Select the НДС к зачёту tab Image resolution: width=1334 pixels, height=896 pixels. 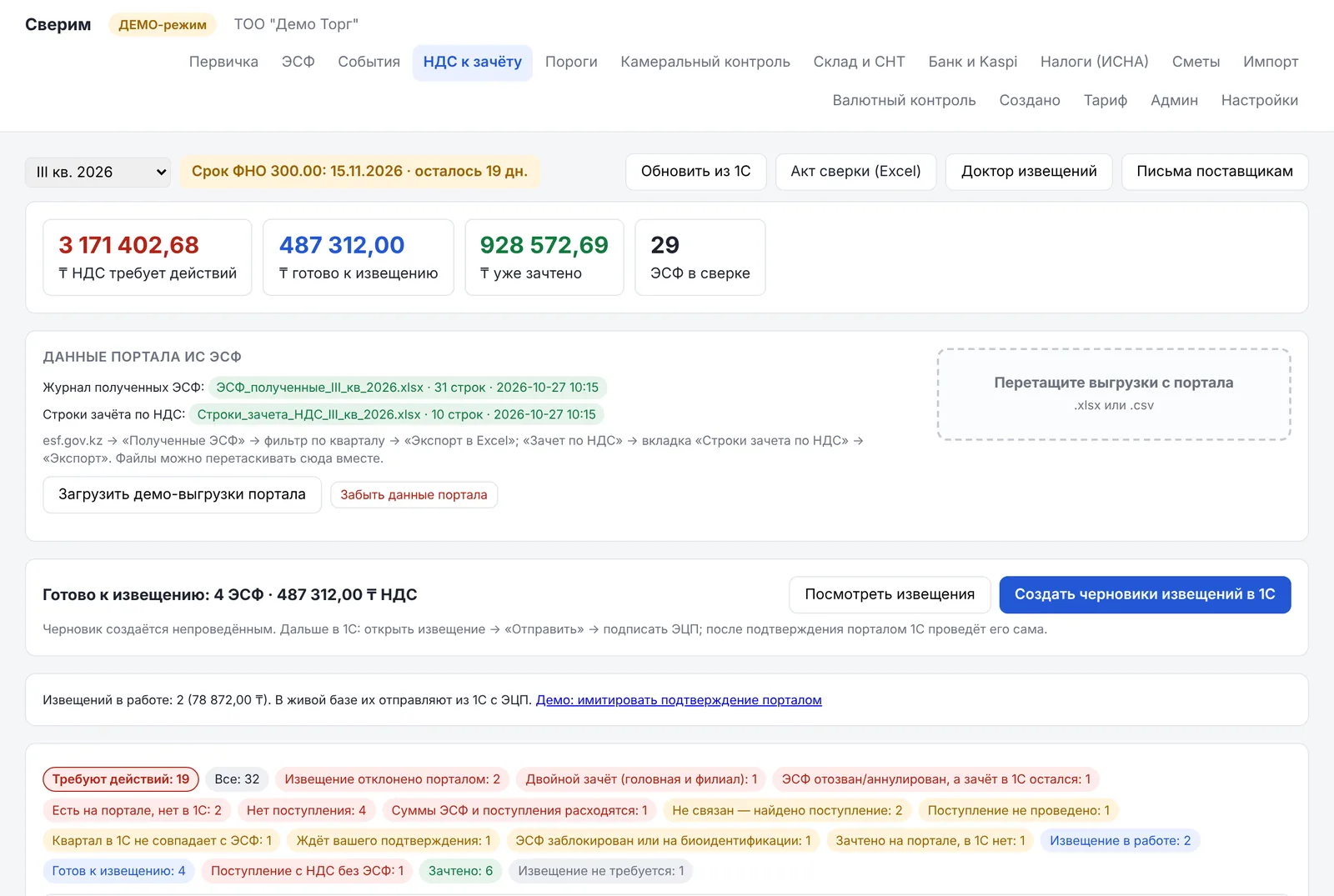click(x=472, y=62)
